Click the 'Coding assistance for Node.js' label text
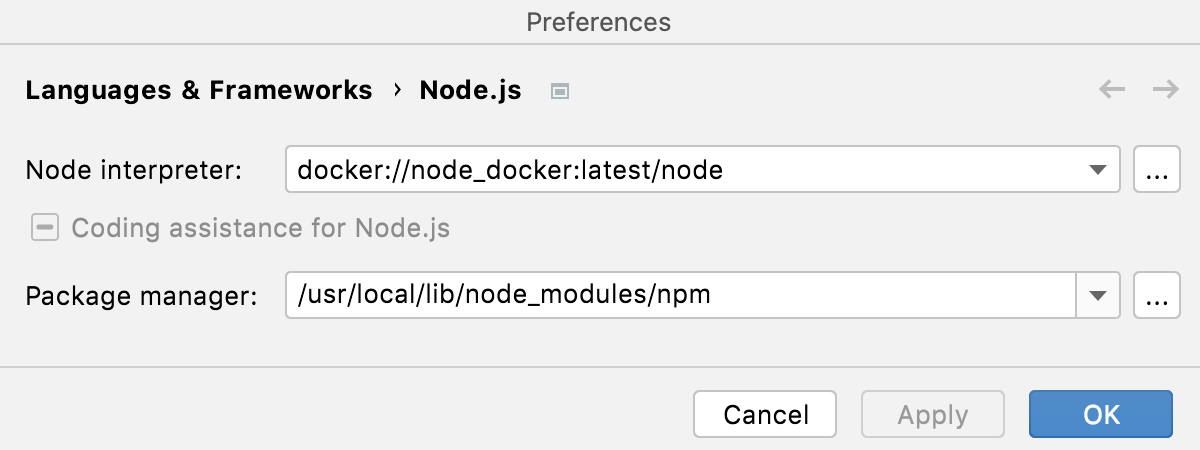 [261, 229]
